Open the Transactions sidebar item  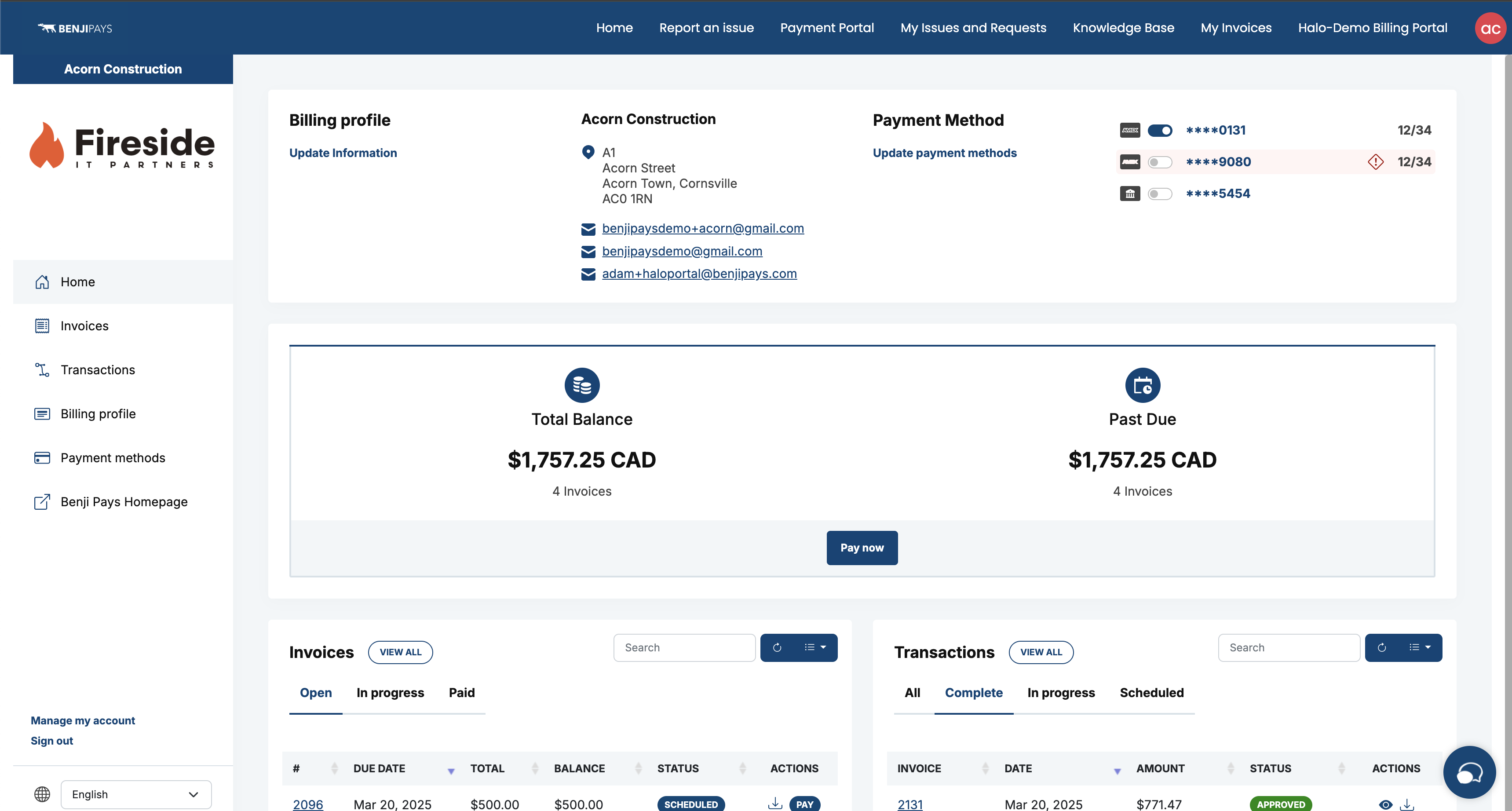(98, 370)
